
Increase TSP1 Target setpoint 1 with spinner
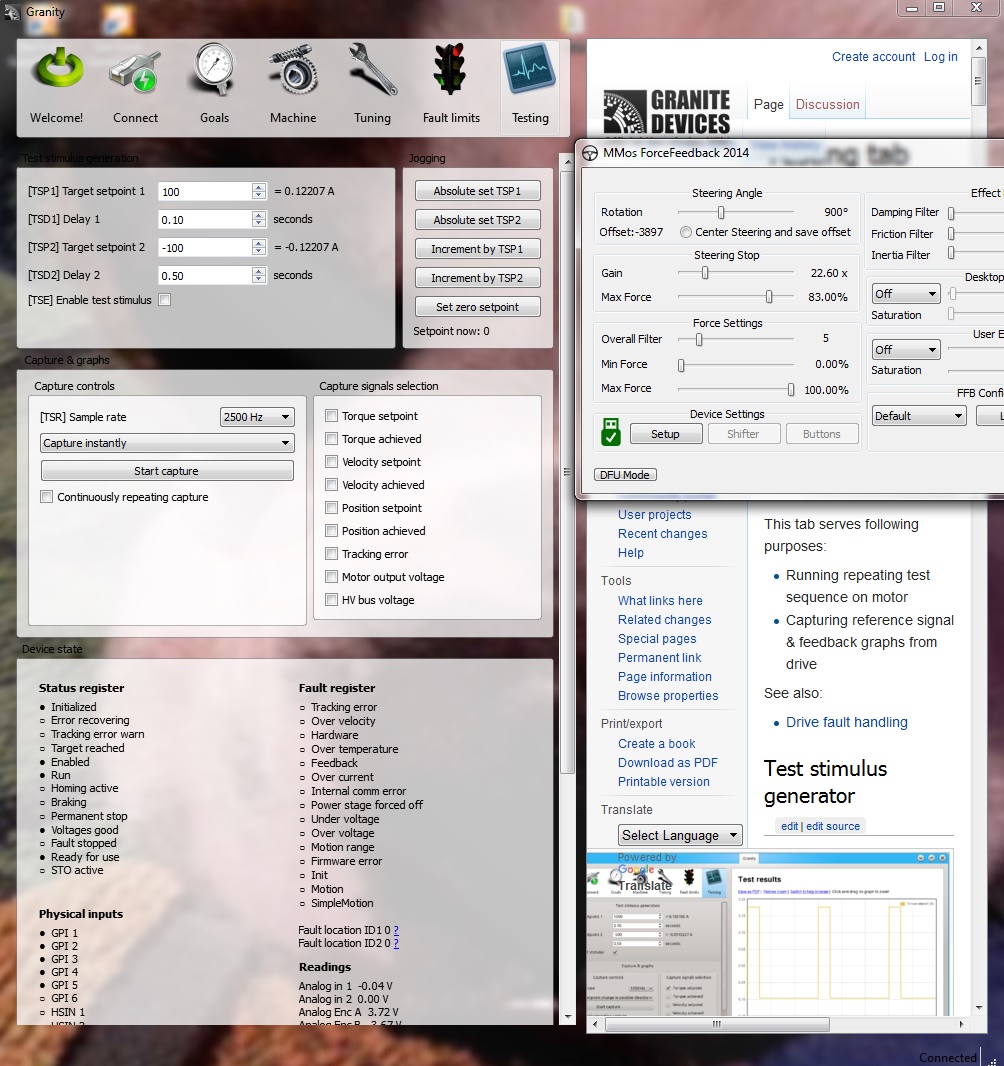coord(258,188)
